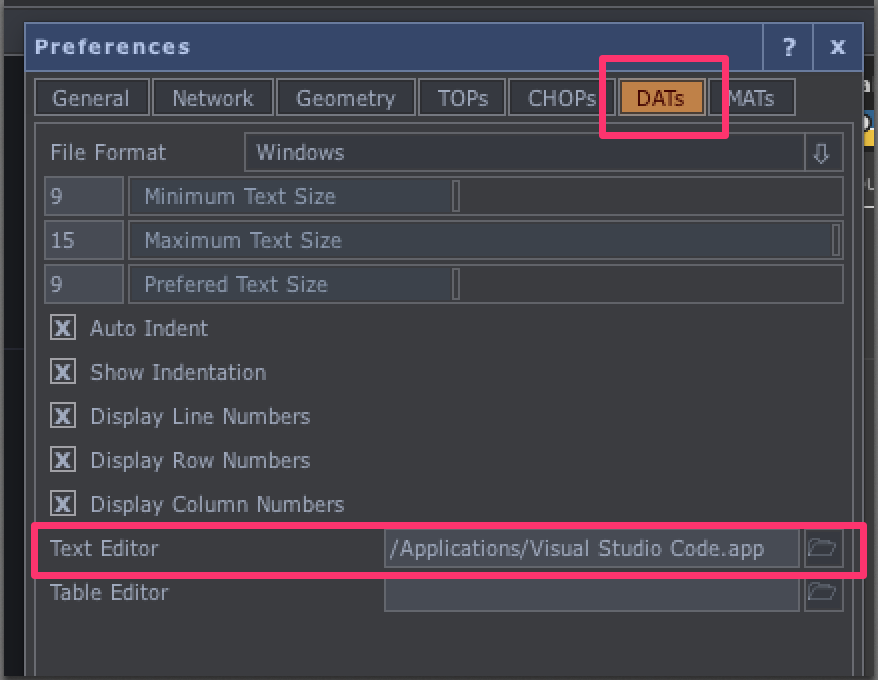The height and width of the screenshot is (680, 878).
Task: Click the Text Editor path field
Action: pyautogui.click(x=592, y=548)
